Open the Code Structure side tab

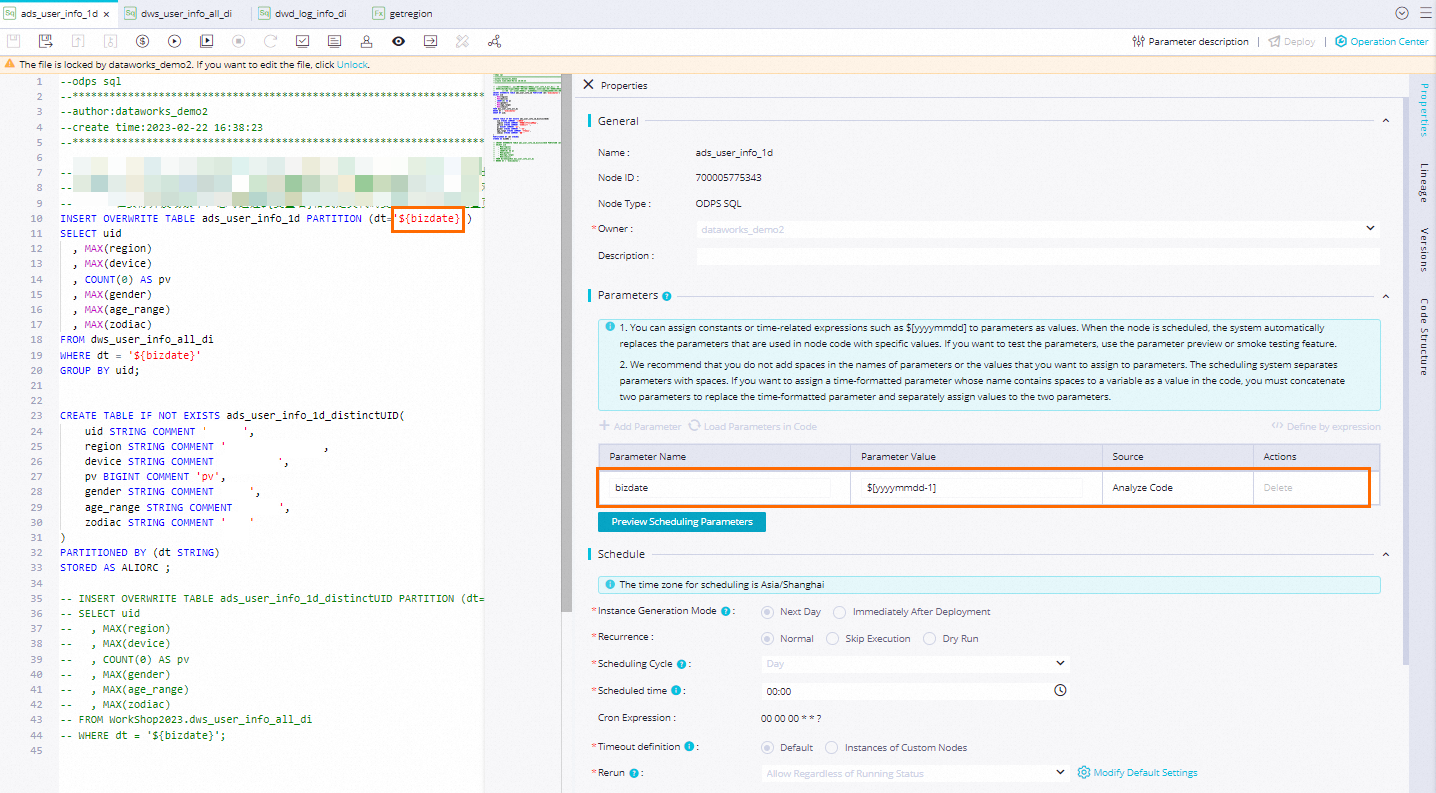[1423, 337]
